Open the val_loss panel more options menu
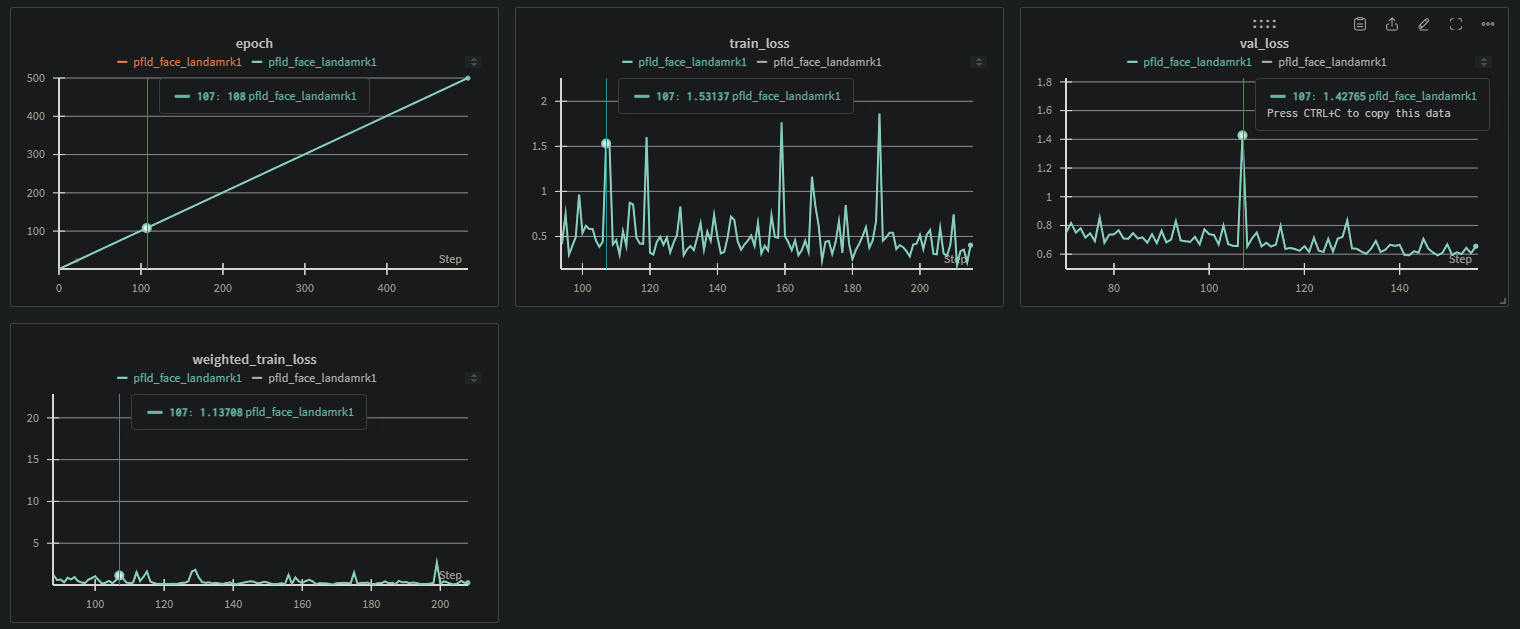The width and height of the screenshot is (1520, 629). 1488,24
